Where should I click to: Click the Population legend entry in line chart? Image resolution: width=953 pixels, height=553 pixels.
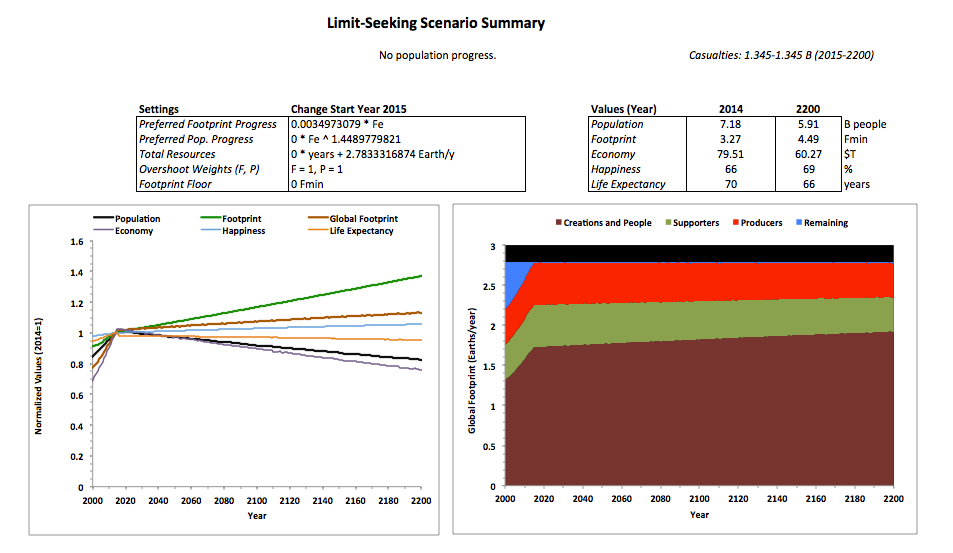(137, 218)
